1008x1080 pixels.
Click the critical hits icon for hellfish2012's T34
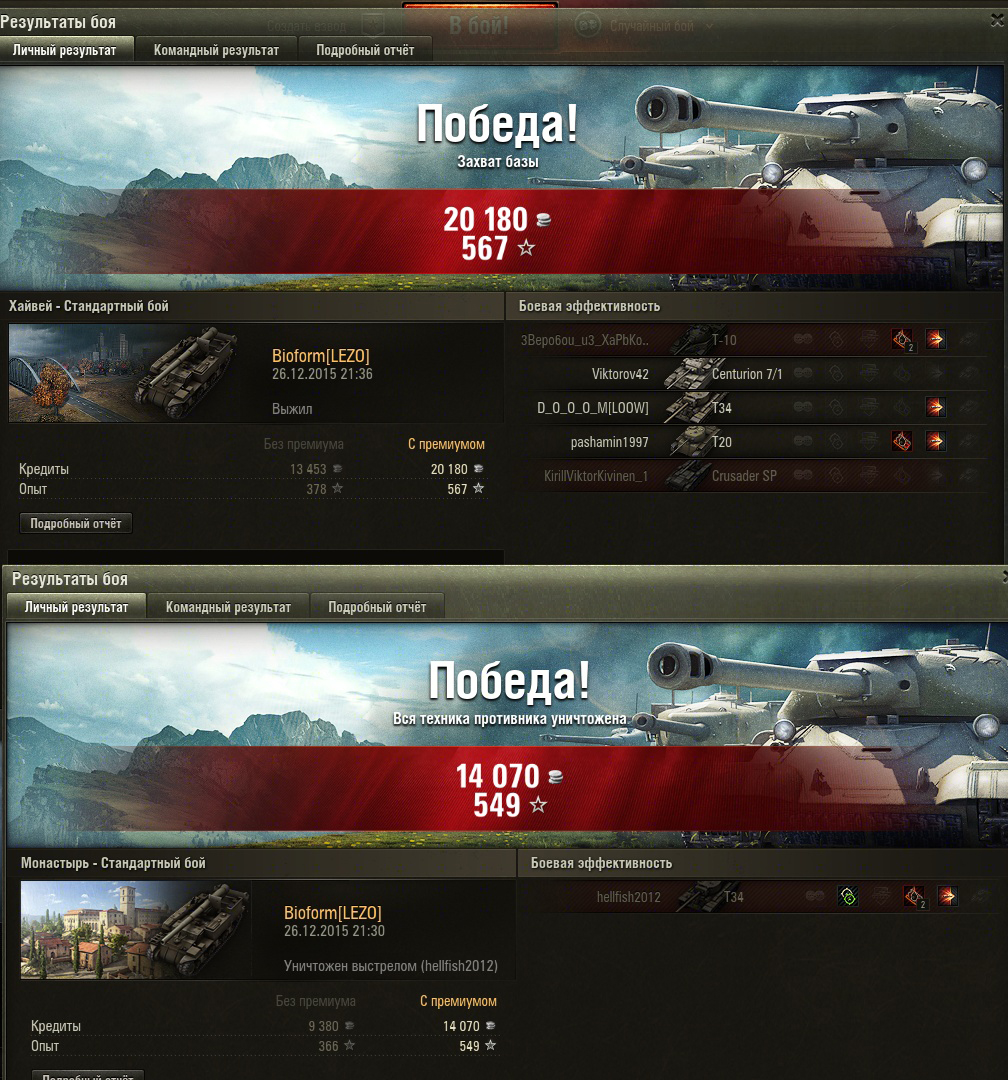914,897
